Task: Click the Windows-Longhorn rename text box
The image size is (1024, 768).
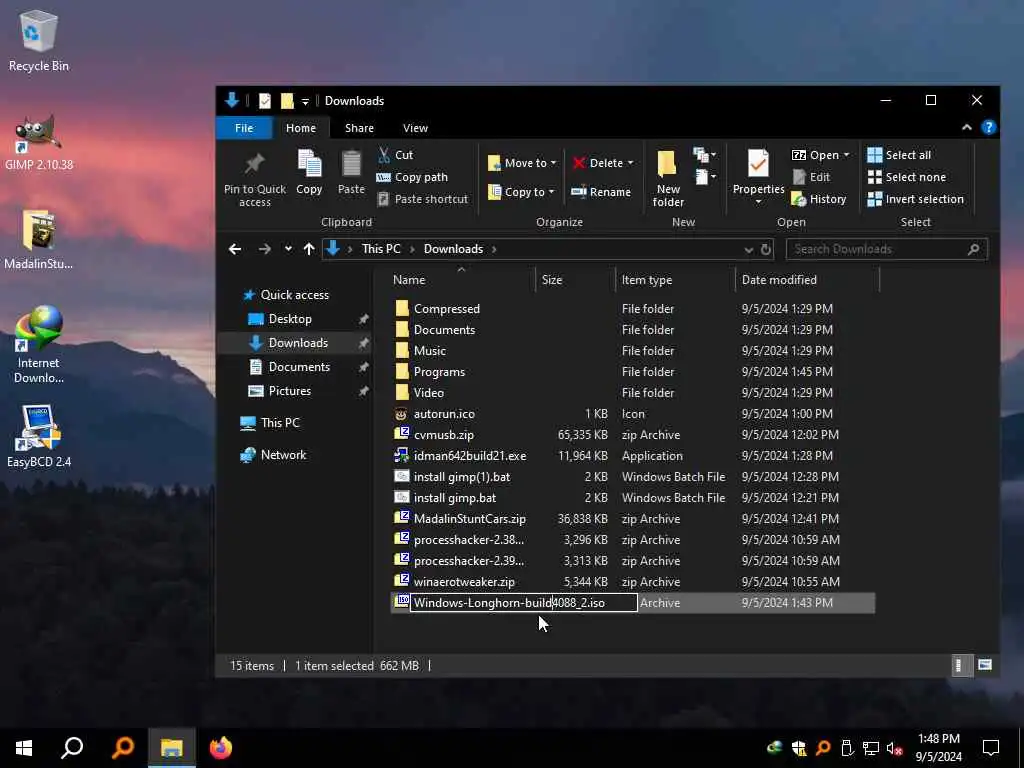Action: (x=523, y=602)
